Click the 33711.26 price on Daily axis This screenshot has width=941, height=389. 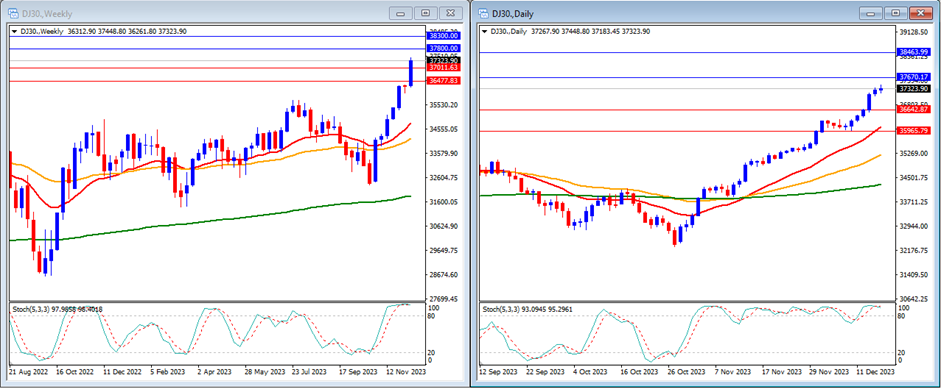coord(914,202)
